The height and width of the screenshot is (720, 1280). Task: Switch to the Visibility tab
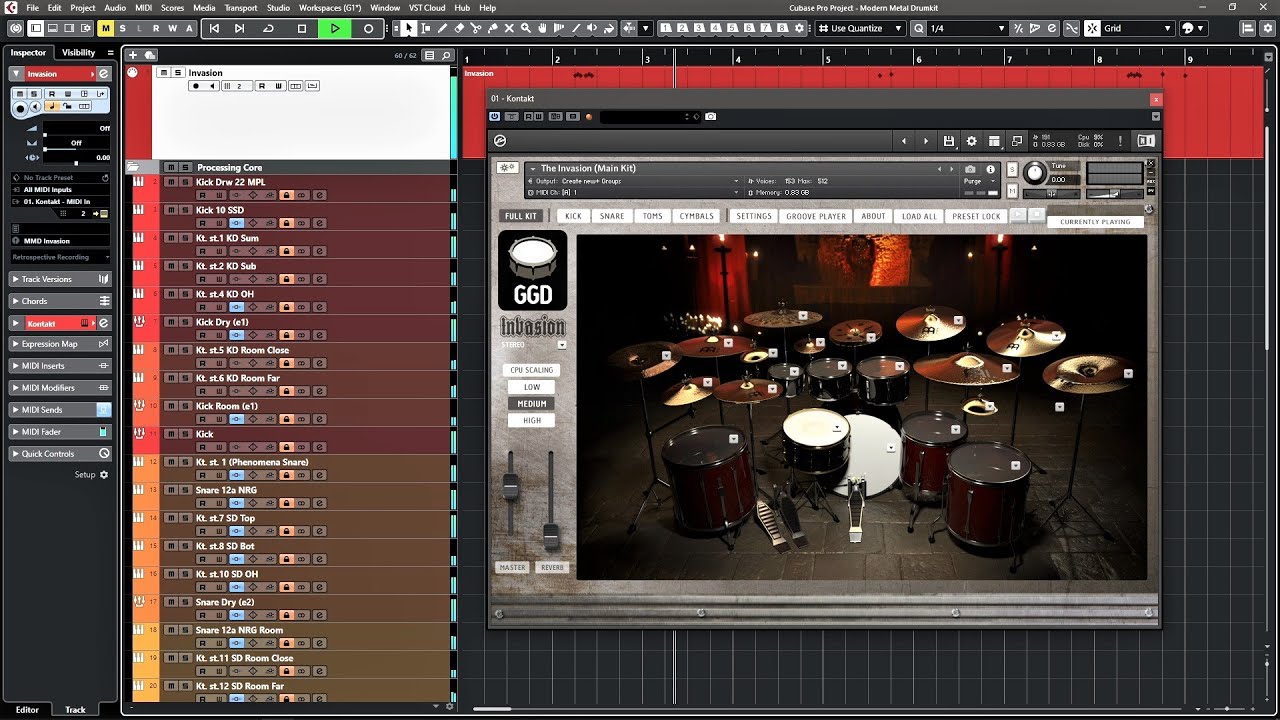click(78, 53)
